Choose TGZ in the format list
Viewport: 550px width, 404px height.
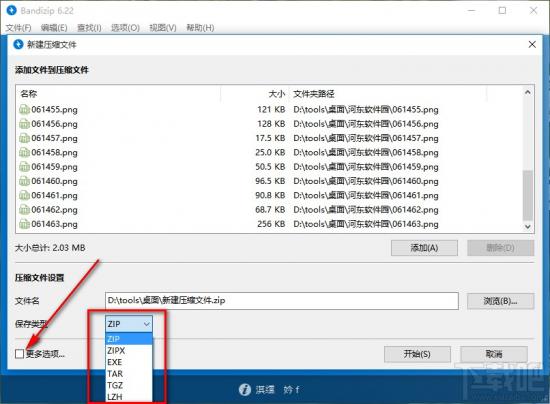pos(129,385)
